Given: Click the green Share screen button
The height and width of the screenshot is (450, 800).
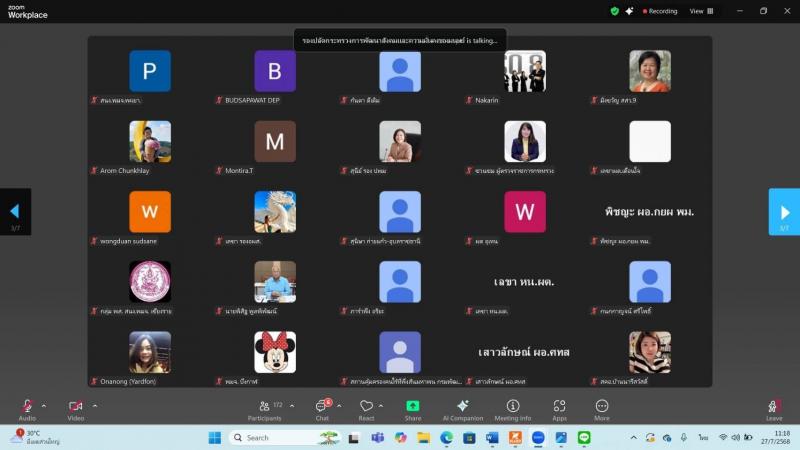Looking at the screenshot, I should [x=413, y=410].
